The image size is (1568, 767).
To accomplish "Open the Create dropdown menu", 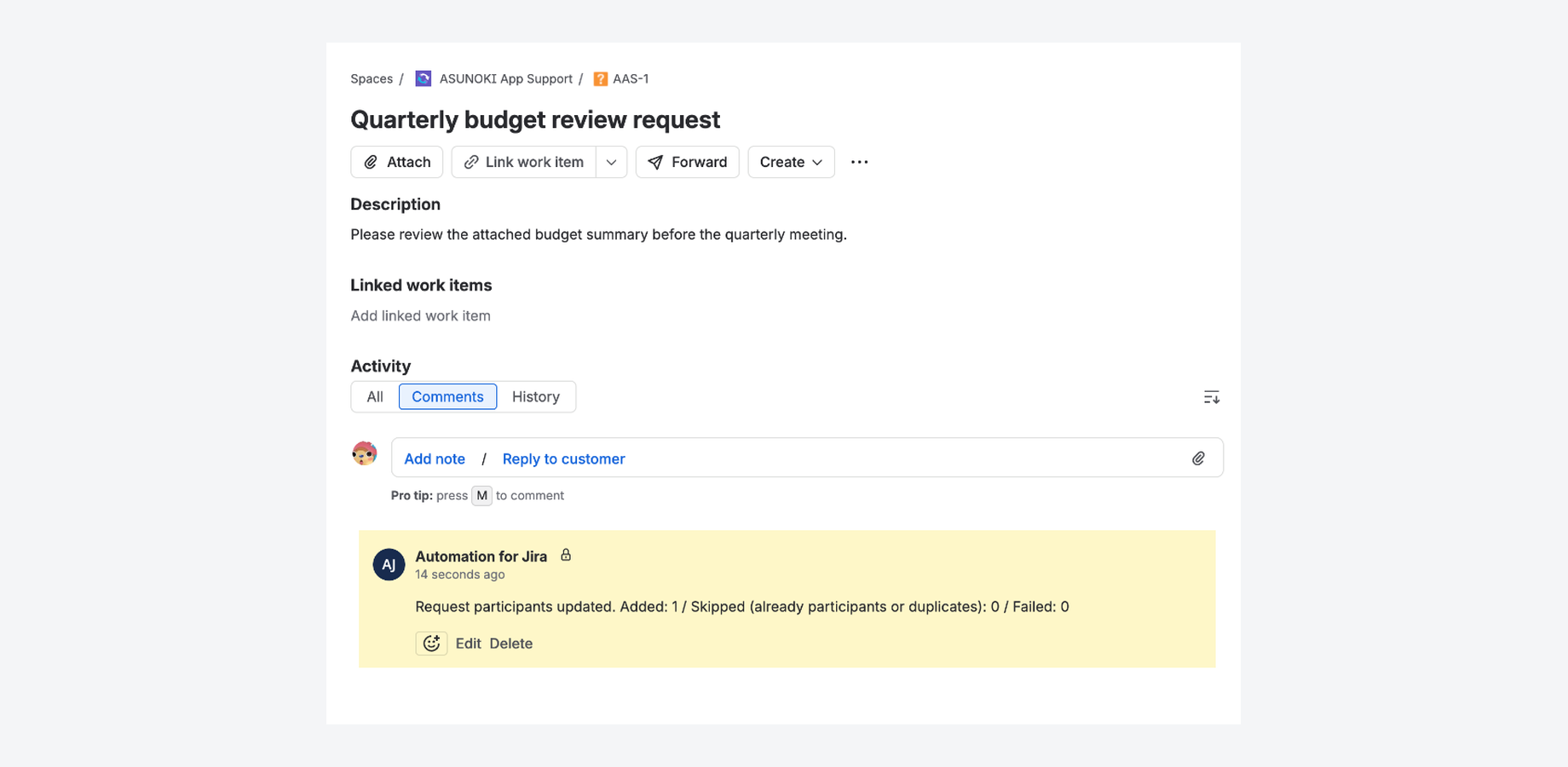I will click(791, 162).
